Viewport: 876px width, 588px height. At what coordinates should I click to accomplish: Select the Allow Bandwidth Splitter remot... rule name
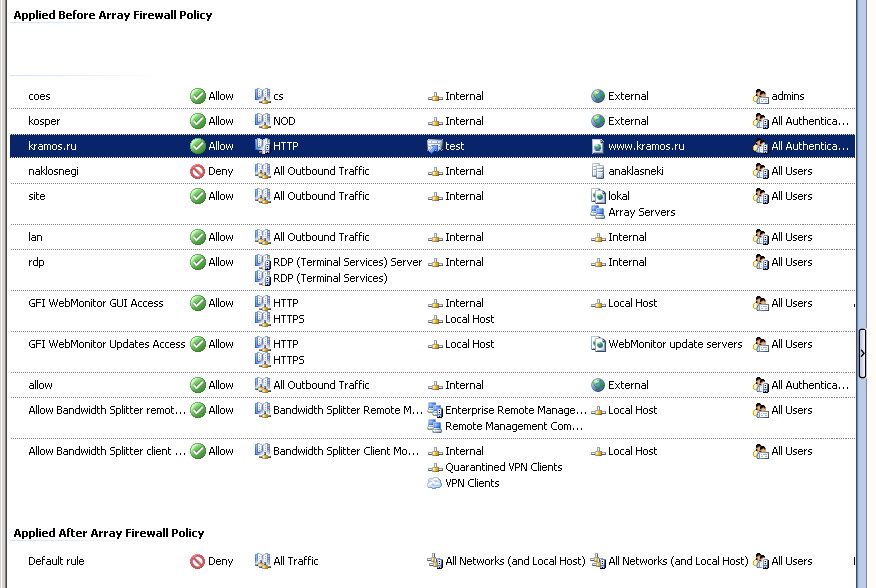click(107, 410)
